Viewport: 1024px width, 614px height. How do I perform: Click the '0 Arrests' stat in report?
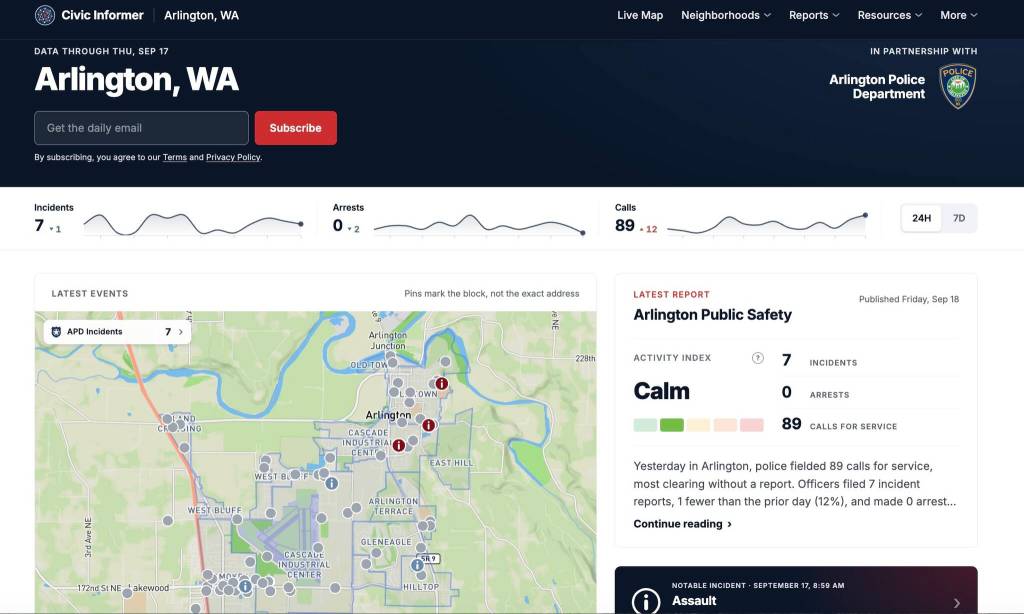pos(816,393)
